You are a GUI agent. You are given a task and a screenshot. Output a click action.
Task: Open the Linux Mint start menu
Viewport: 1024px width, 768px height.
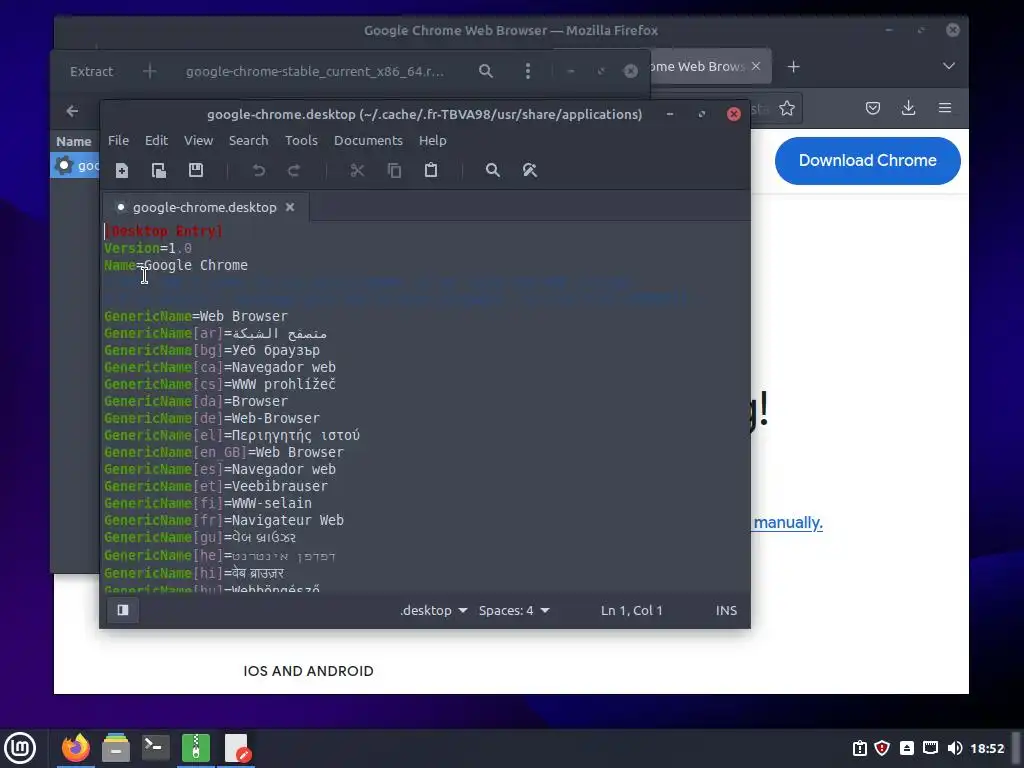coord(20,748)
